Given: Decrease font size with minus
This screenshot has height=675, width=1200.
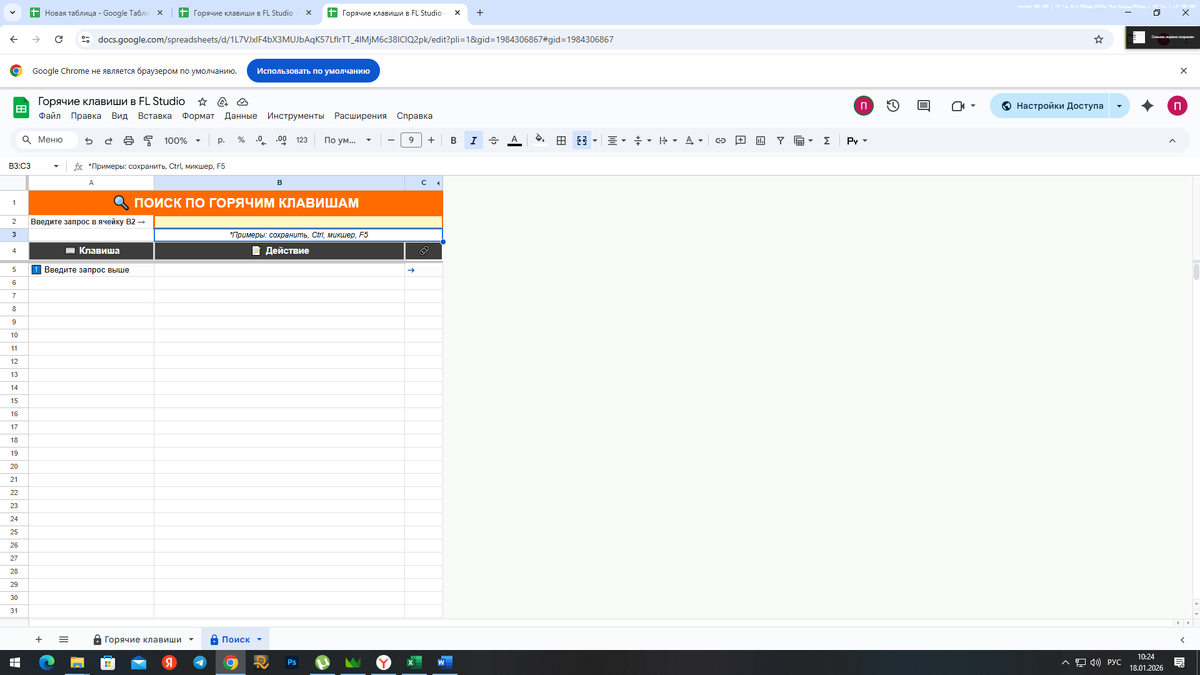Looking at the screenshot, I should (391, 140).
